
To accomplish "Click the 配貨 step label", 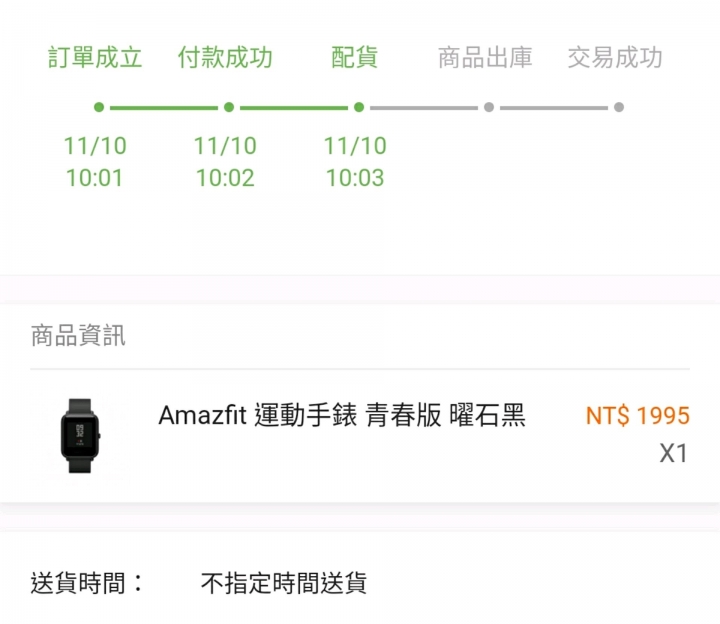I will pyautogui.click(x=355, y=58).
